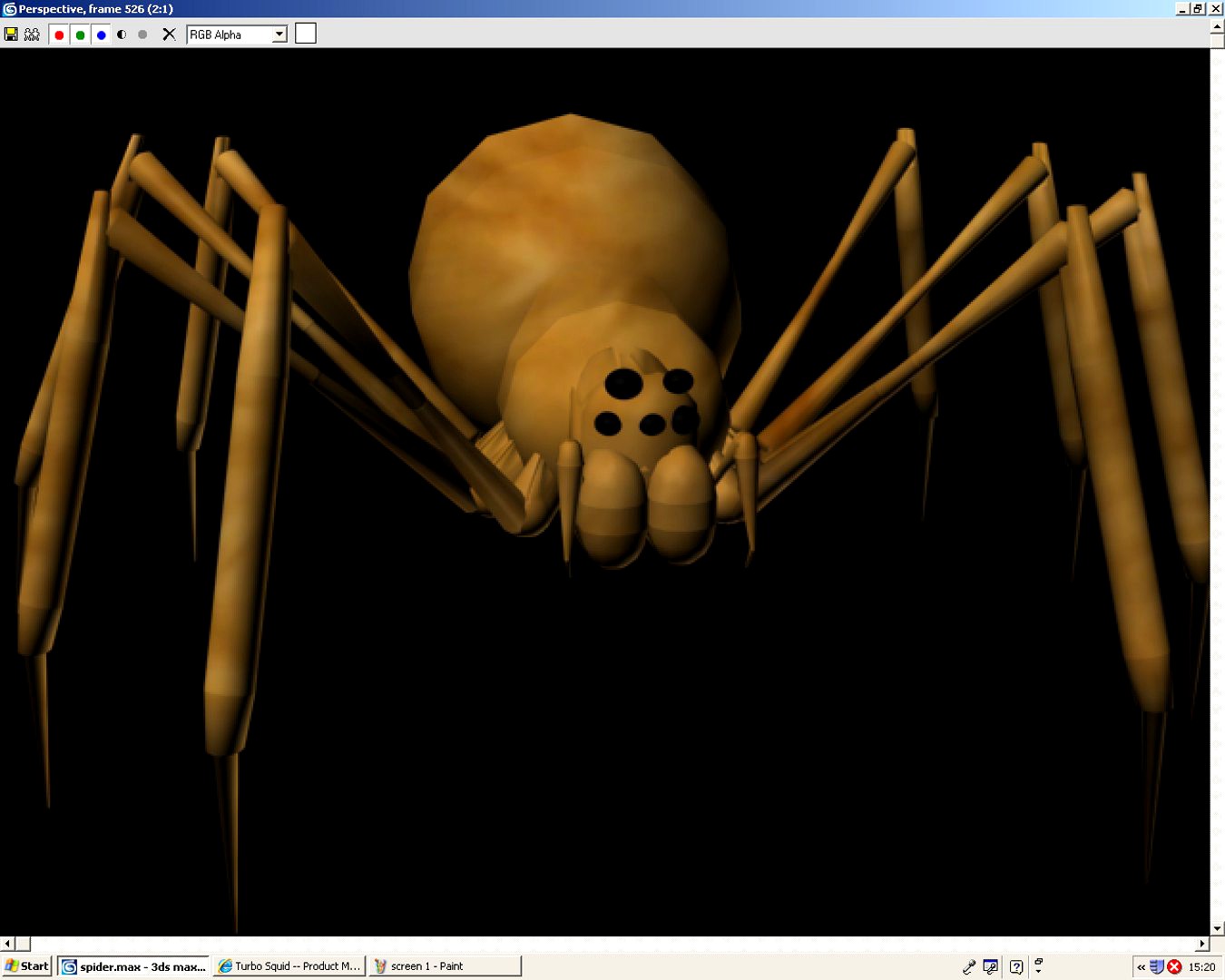Click the 3ds max icon in title bar
The image size is (1225, 980).
pyautogui.click(x=10, y=9)
